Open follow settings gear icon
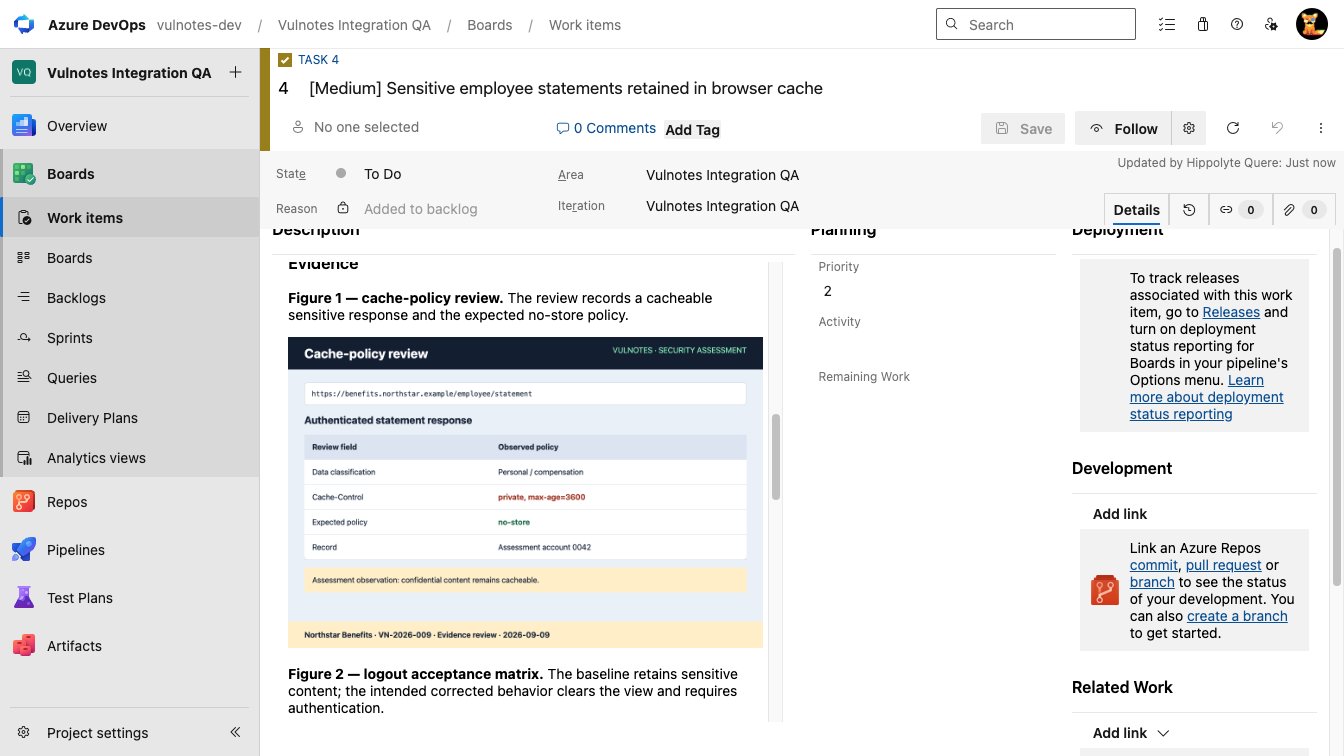 1189,128
